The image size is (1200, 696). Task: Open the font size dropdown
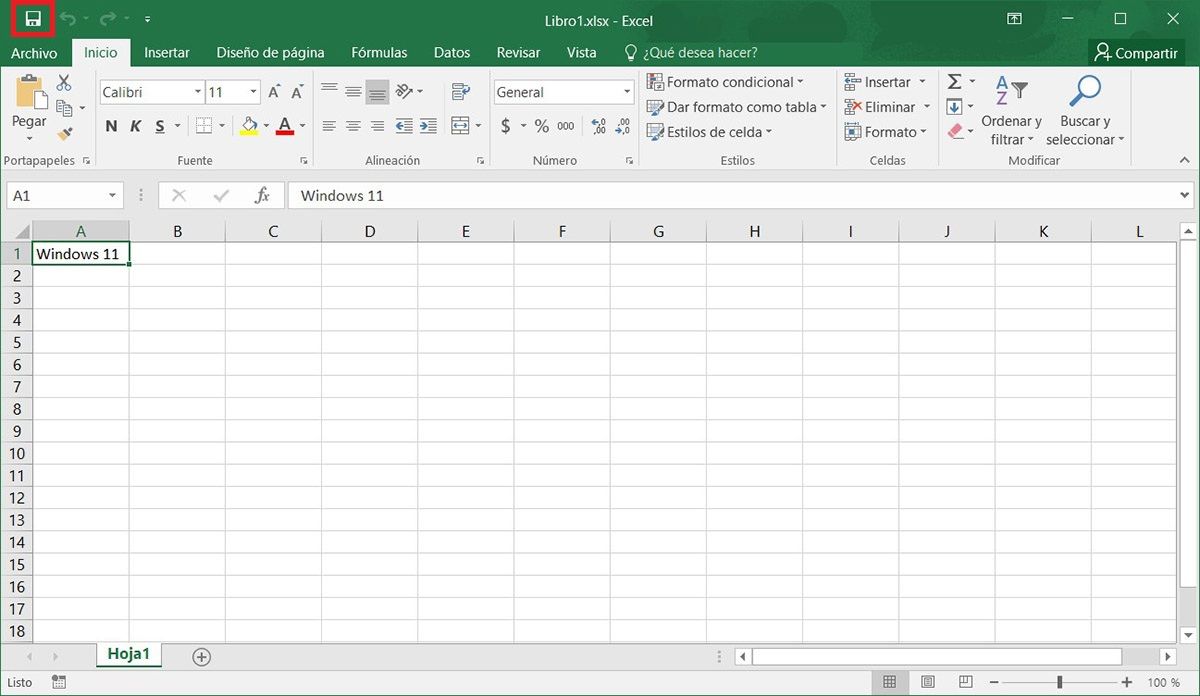252,91
